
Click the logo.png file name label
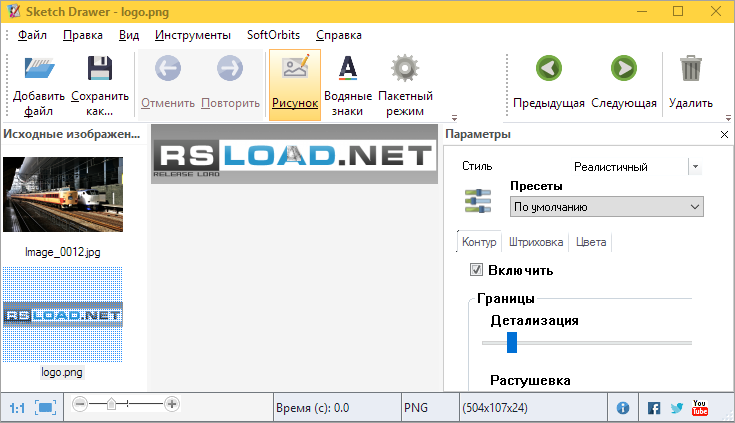pyautogui.click(x=62, y=372)
